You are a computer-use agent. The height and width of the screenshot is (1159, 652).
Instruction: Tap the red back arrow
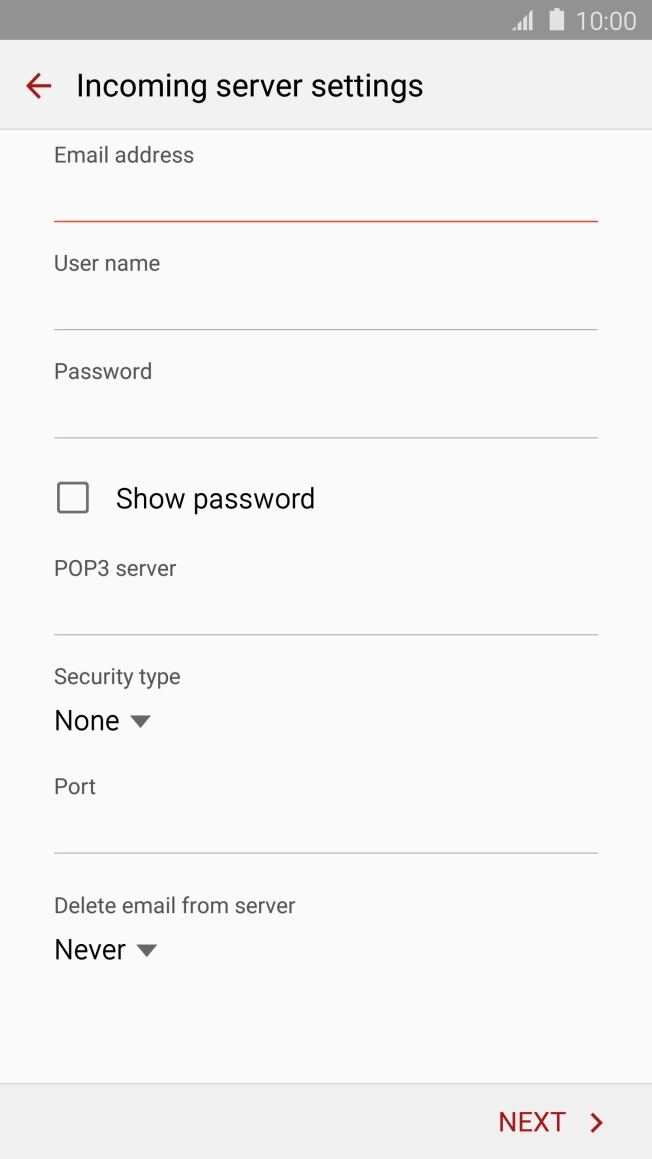point(38,86)
